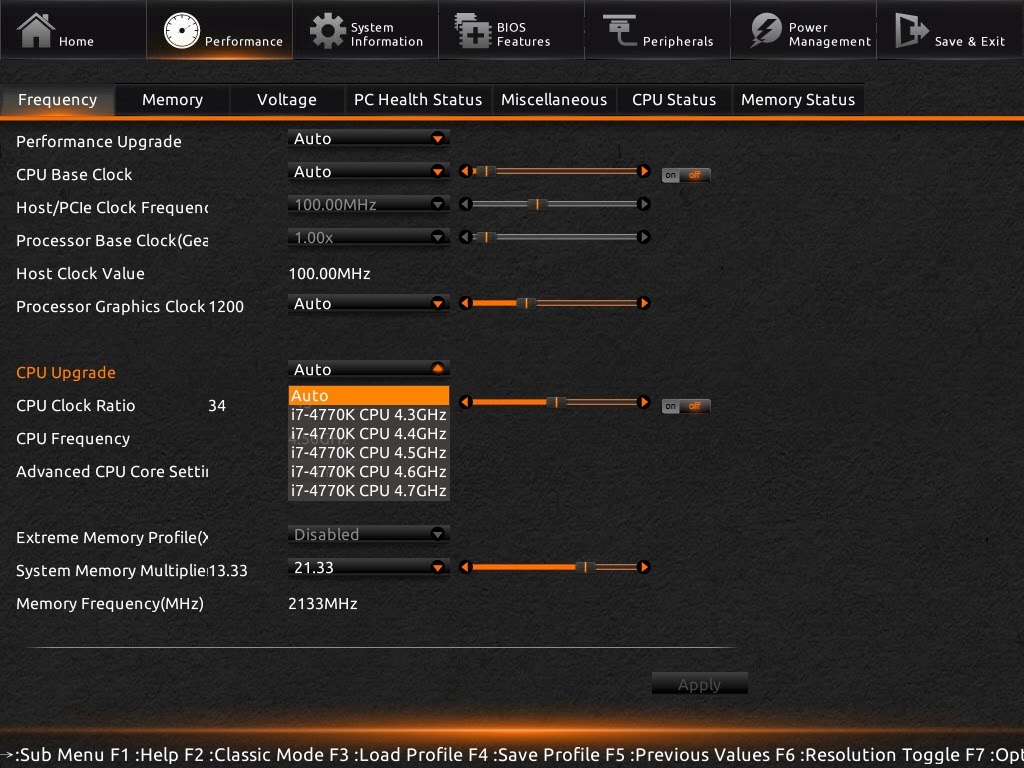Decrease Processor Graphics Clock with left arrow
The width and height of the screenshot is (1024, 768).
[x=465, y=303]
